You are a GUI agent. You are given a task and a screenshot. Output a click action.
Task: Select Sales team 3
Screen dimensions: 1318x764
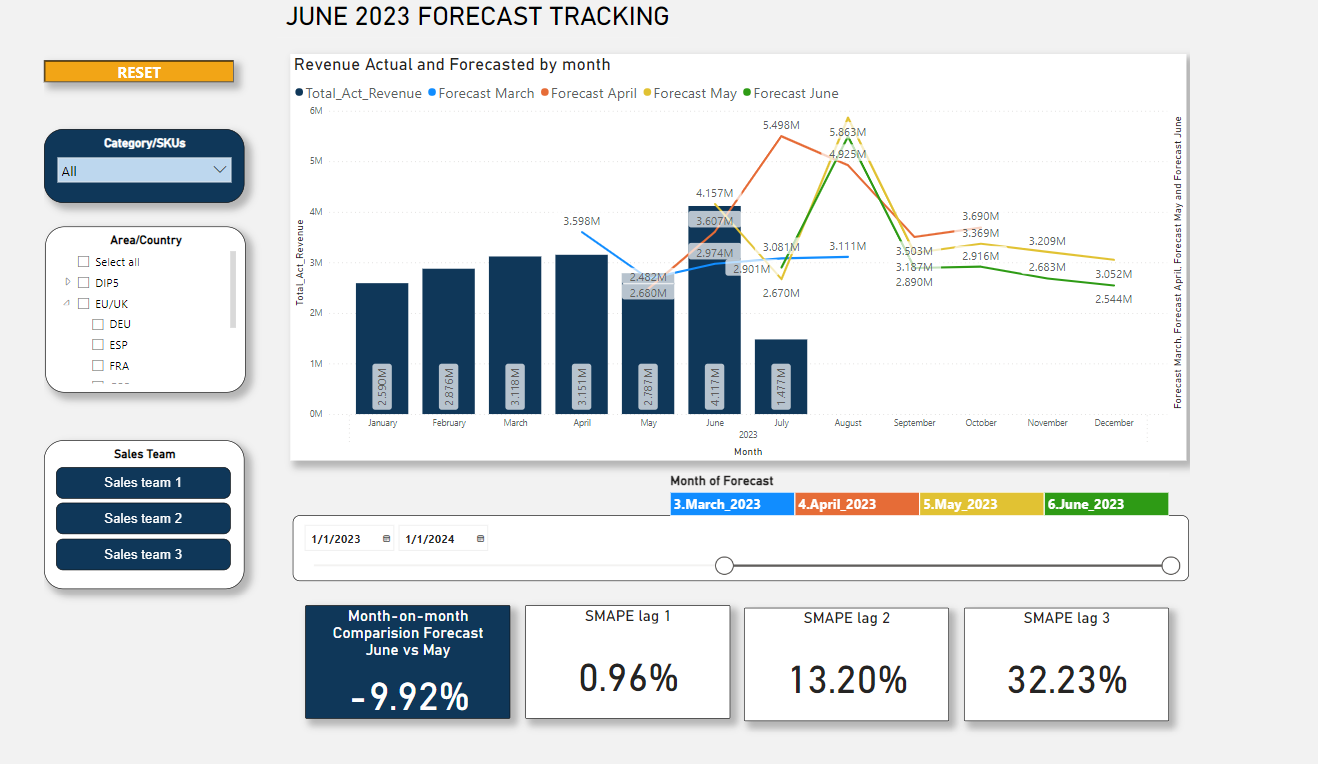(143, 555)
